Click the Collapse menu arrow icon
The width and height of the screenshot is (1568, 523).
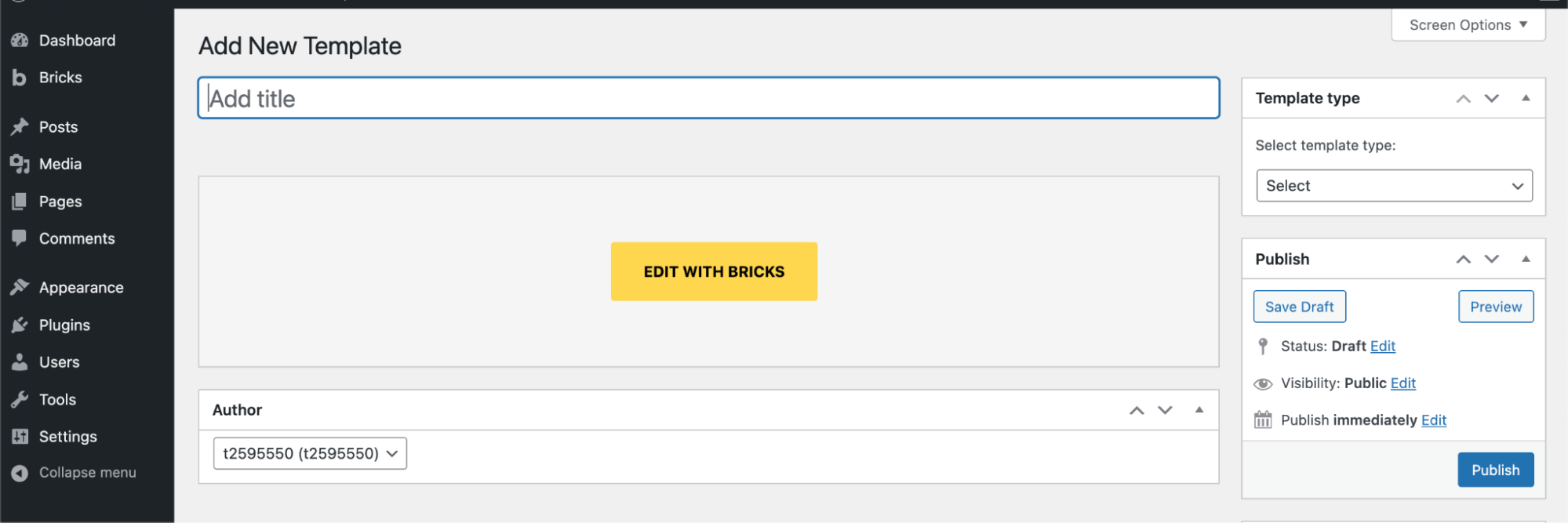(20, 473)
